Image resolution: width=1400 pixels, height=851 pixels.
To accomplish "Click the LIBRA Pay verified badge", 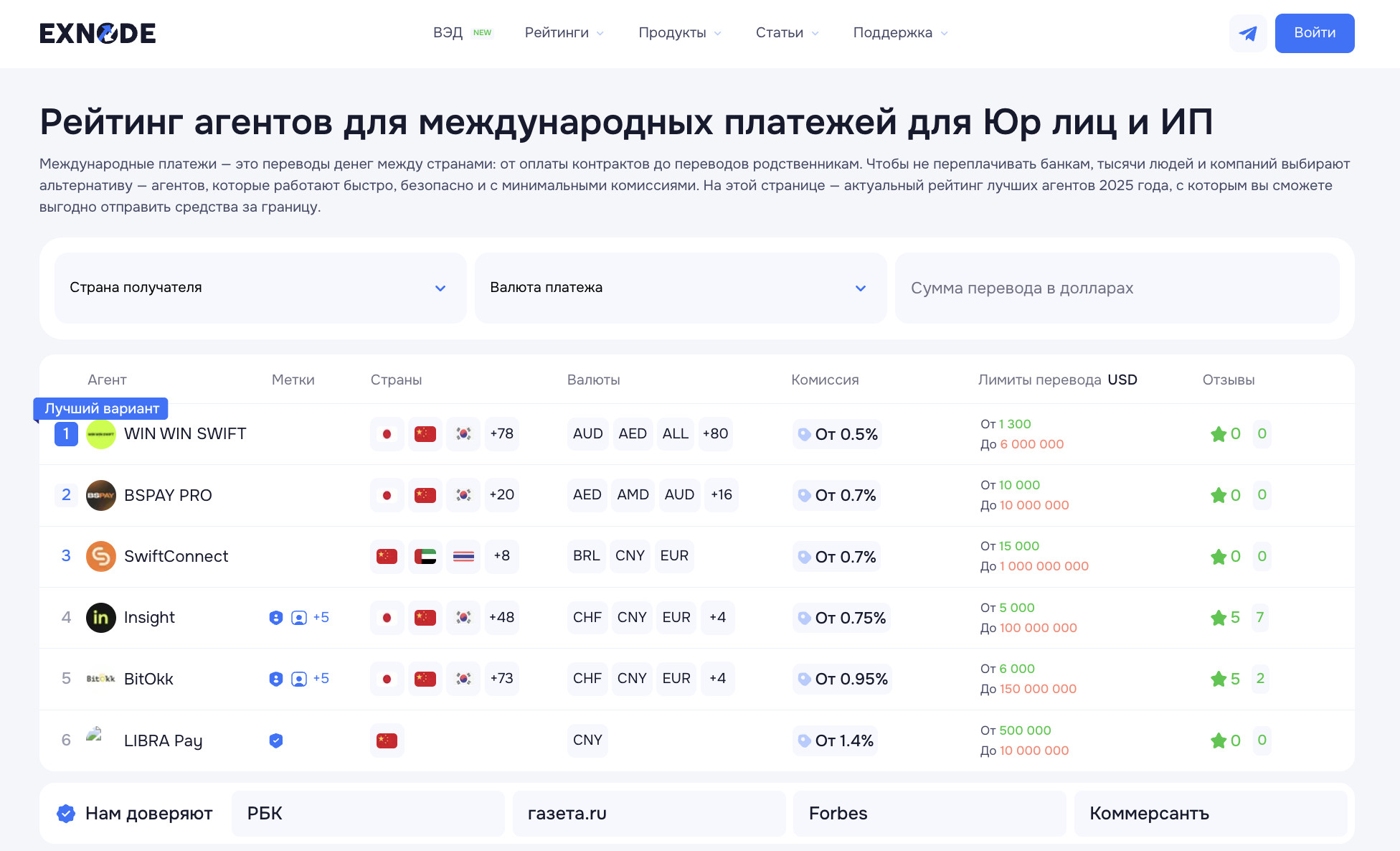I will 276,740.
